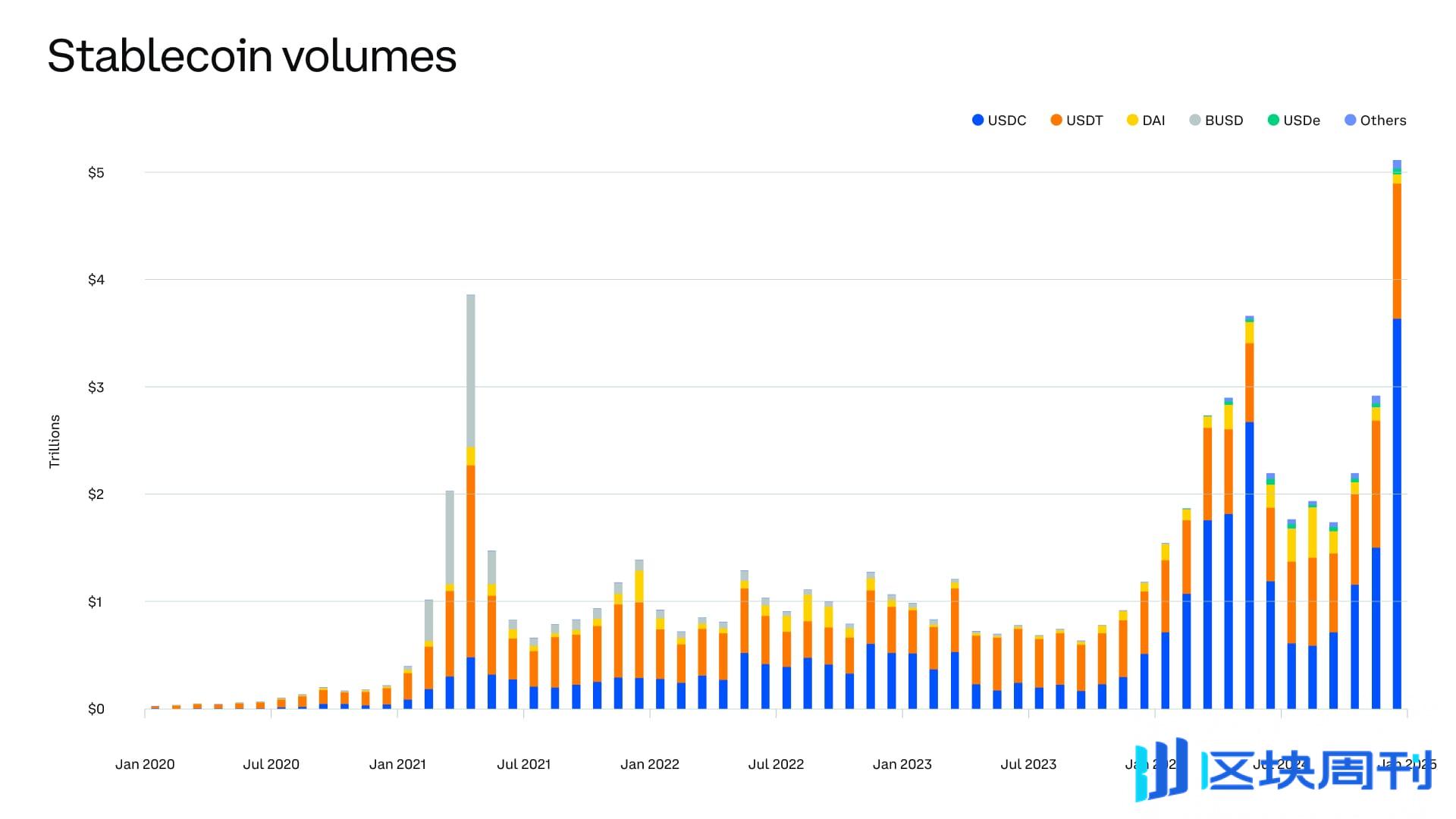
Task: Click the Jul 2021 x-axis label
Action: pos(523,764)
